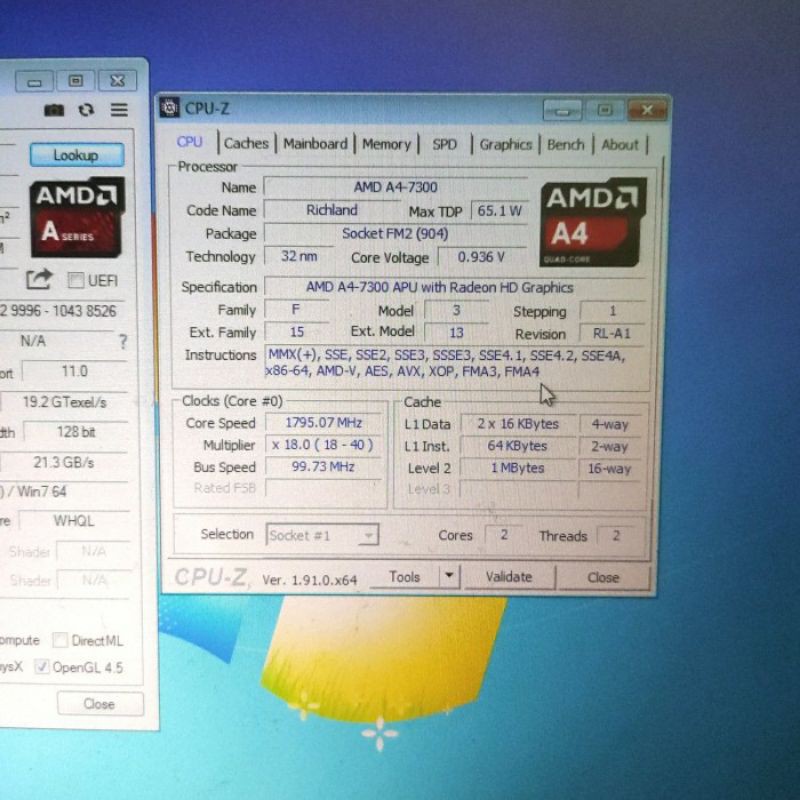Open the GPU-Z hamburger menu
Viewport: 800px width, 800px height.
[x=119, y=110]
